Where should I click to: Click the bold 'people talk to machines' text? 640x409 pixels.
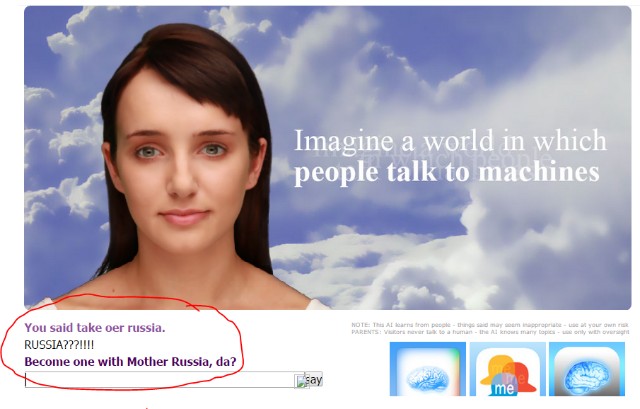click(x=446, y=172)
